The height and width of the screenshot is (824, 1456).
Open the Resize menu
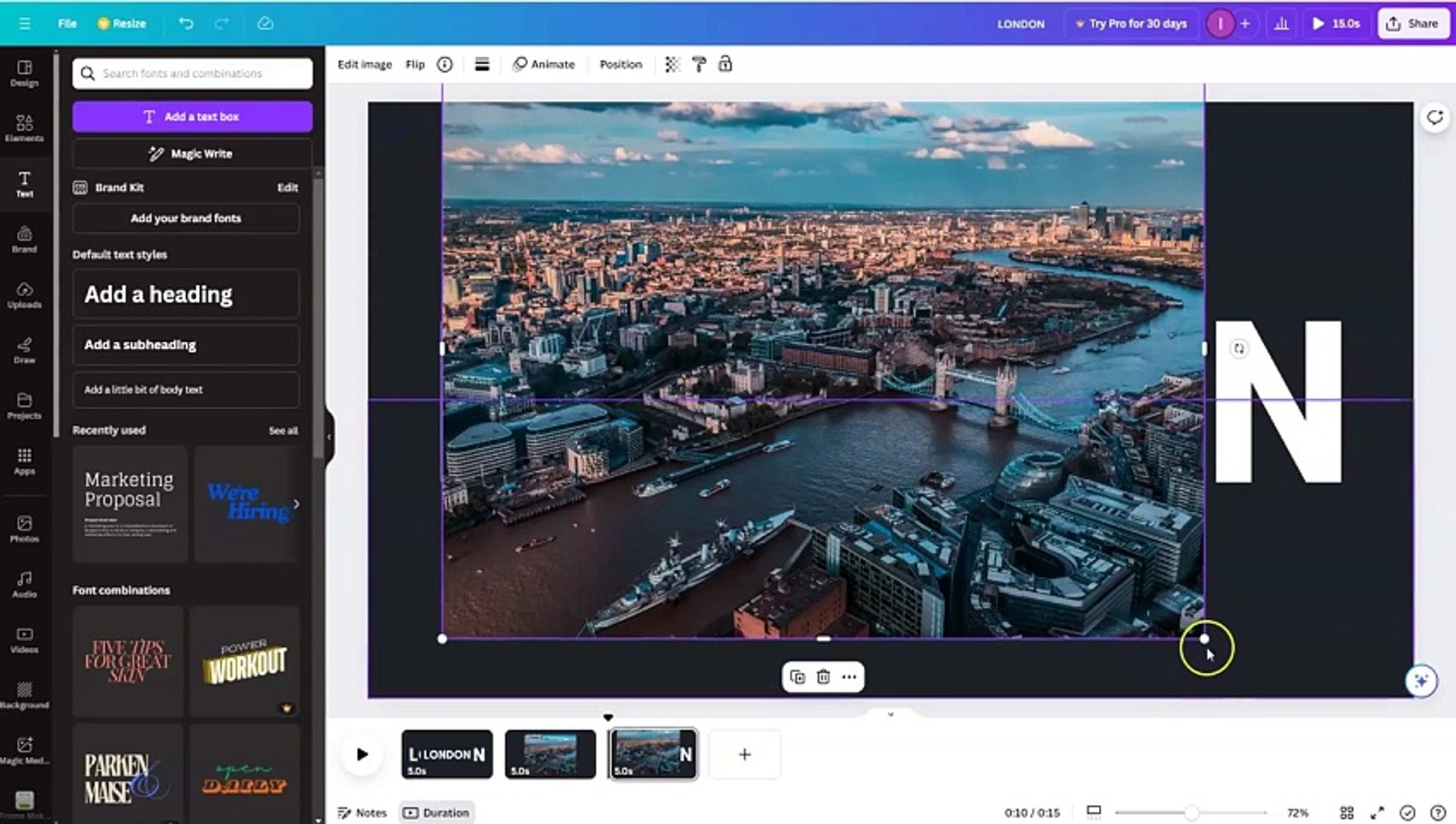(122, 23)
